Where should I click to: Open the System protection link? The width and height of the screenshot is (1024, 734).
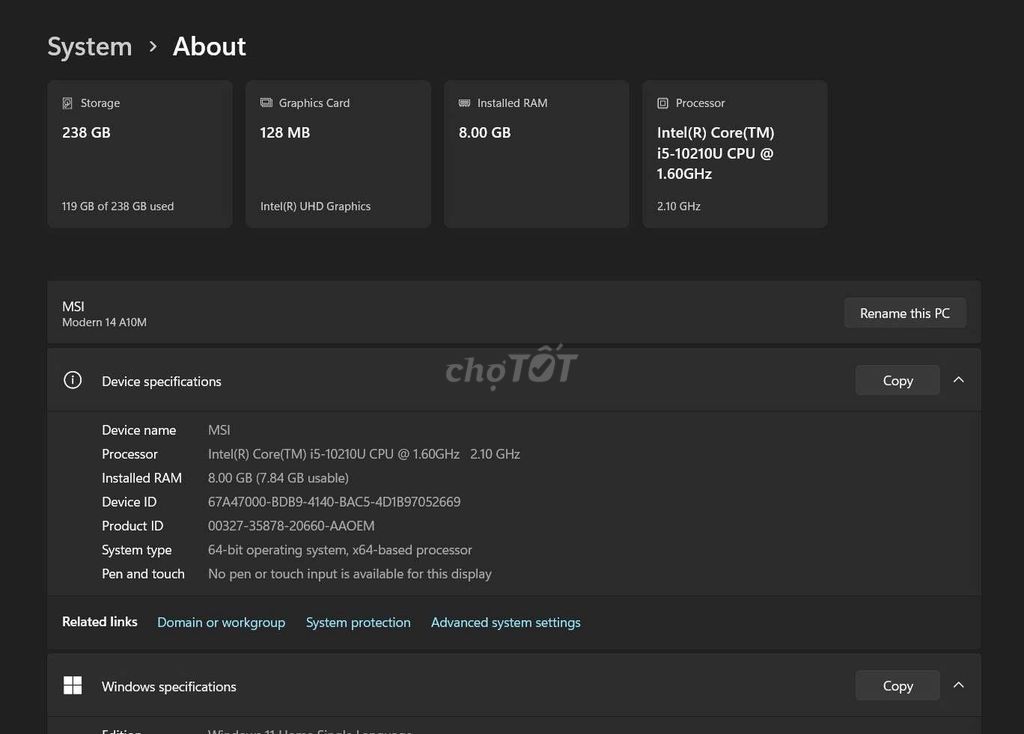coord(358,622)
